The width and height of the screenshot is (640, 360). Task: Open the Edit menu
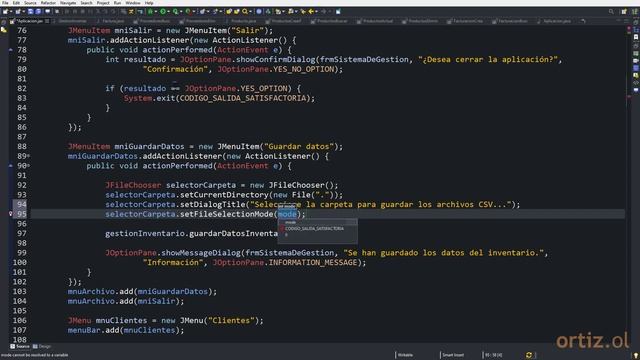[16, 3]
